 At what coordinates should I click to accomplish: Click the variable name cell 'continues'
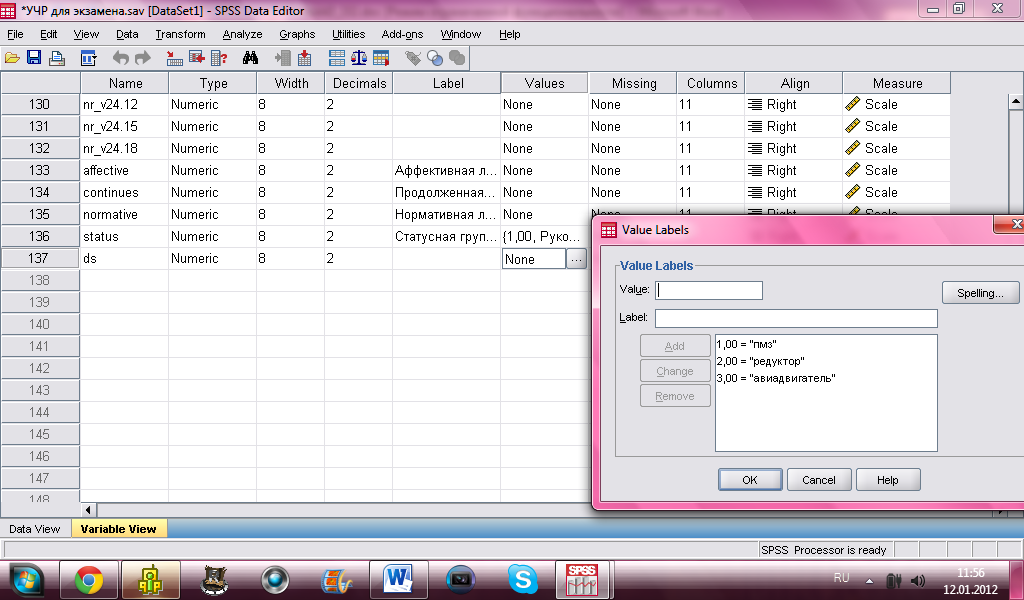125,193
